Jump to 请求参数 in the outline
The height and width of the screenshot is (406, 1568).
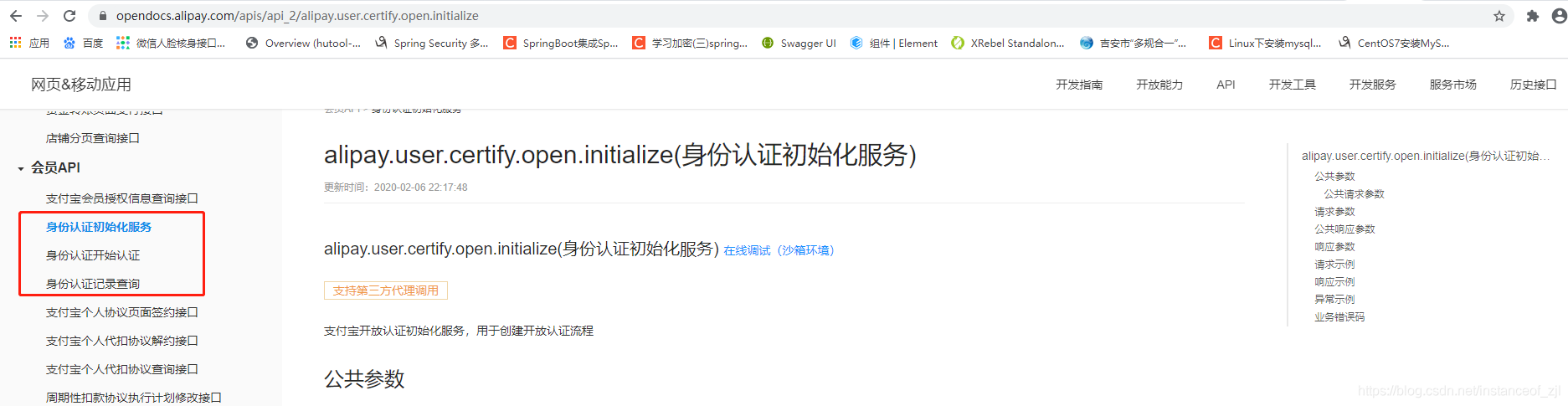point(1334,212)
